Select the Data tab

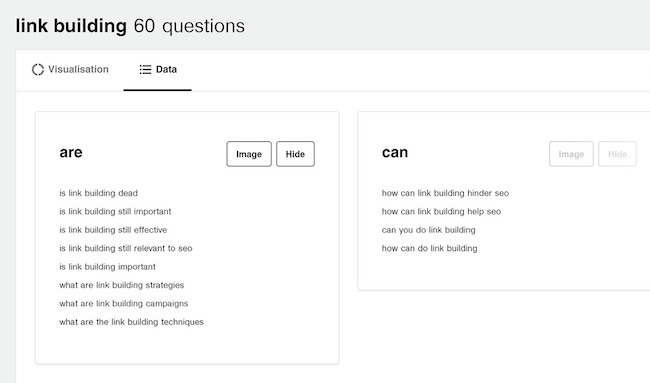pyautogui.click(x=158, y=70)
